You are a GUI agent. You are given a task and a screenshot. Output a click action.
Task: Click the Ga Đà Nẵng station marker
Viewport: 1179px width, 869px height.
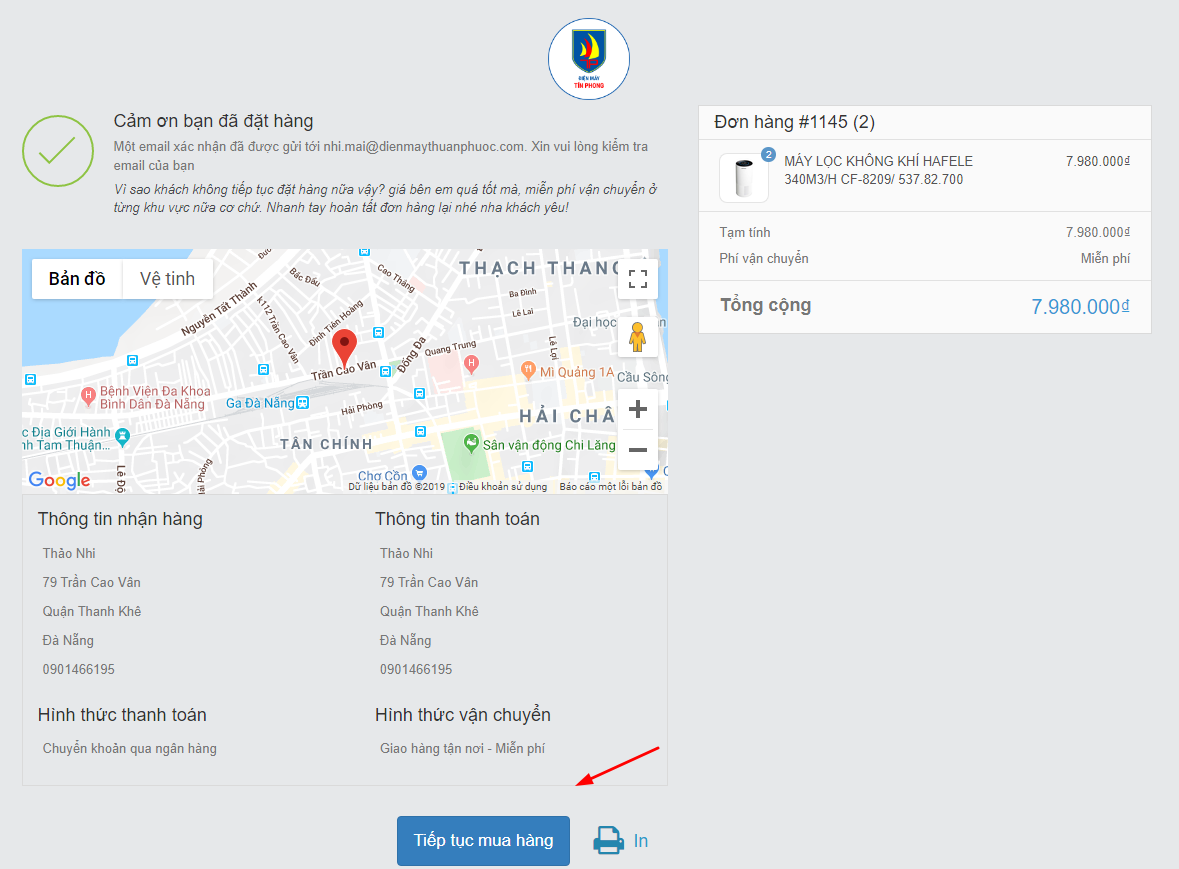click(x=302, y=403)
